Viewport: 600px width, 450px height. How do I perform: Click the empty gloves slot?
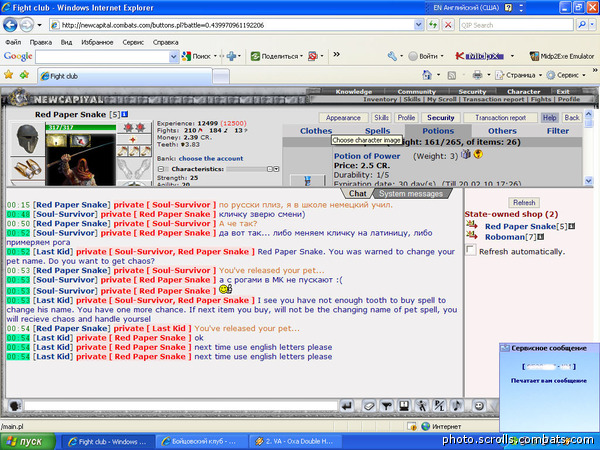(134, 169)
